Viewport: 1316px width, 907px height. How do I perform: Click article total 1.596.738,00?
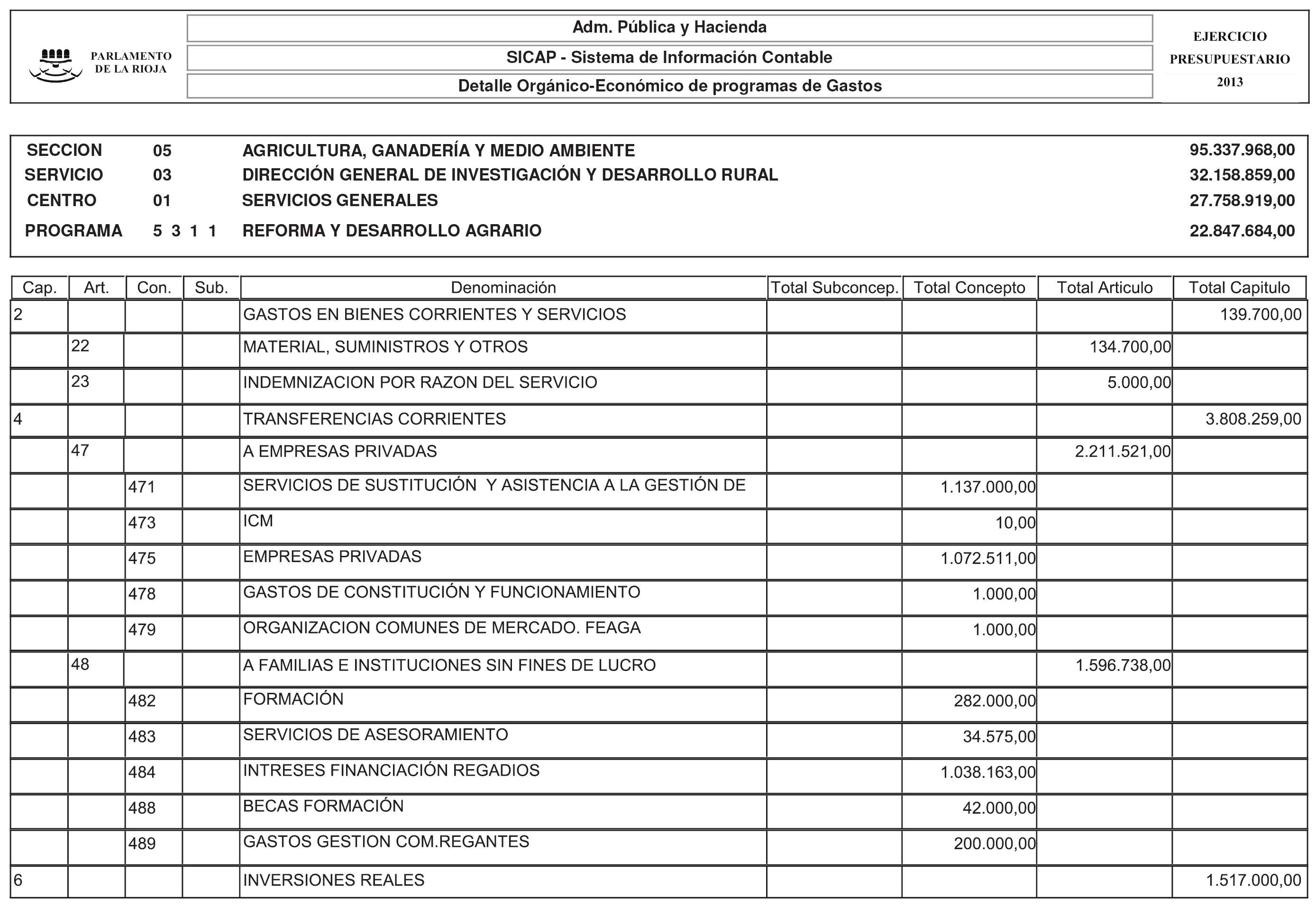point(1123,665)
